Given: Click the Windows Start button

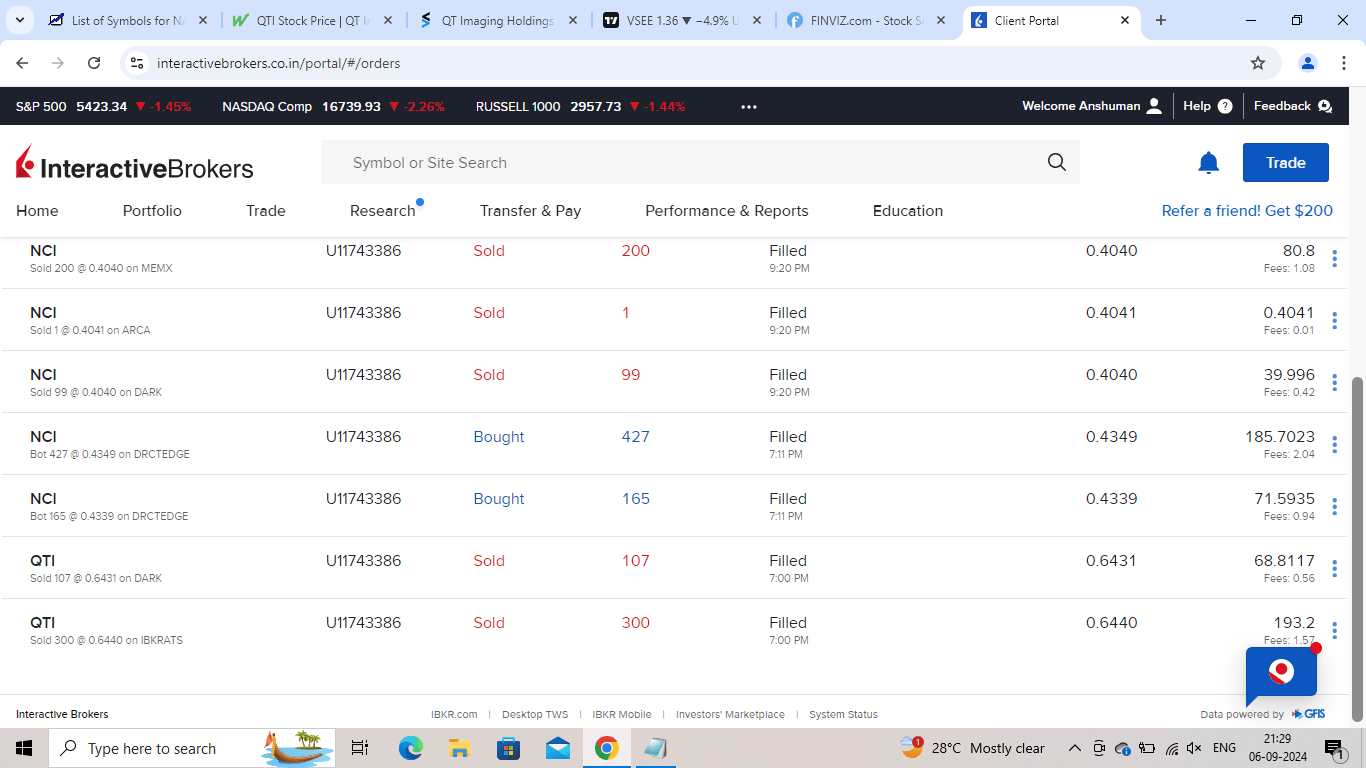Looking at the screenshot, I should (x=24, y=748).
